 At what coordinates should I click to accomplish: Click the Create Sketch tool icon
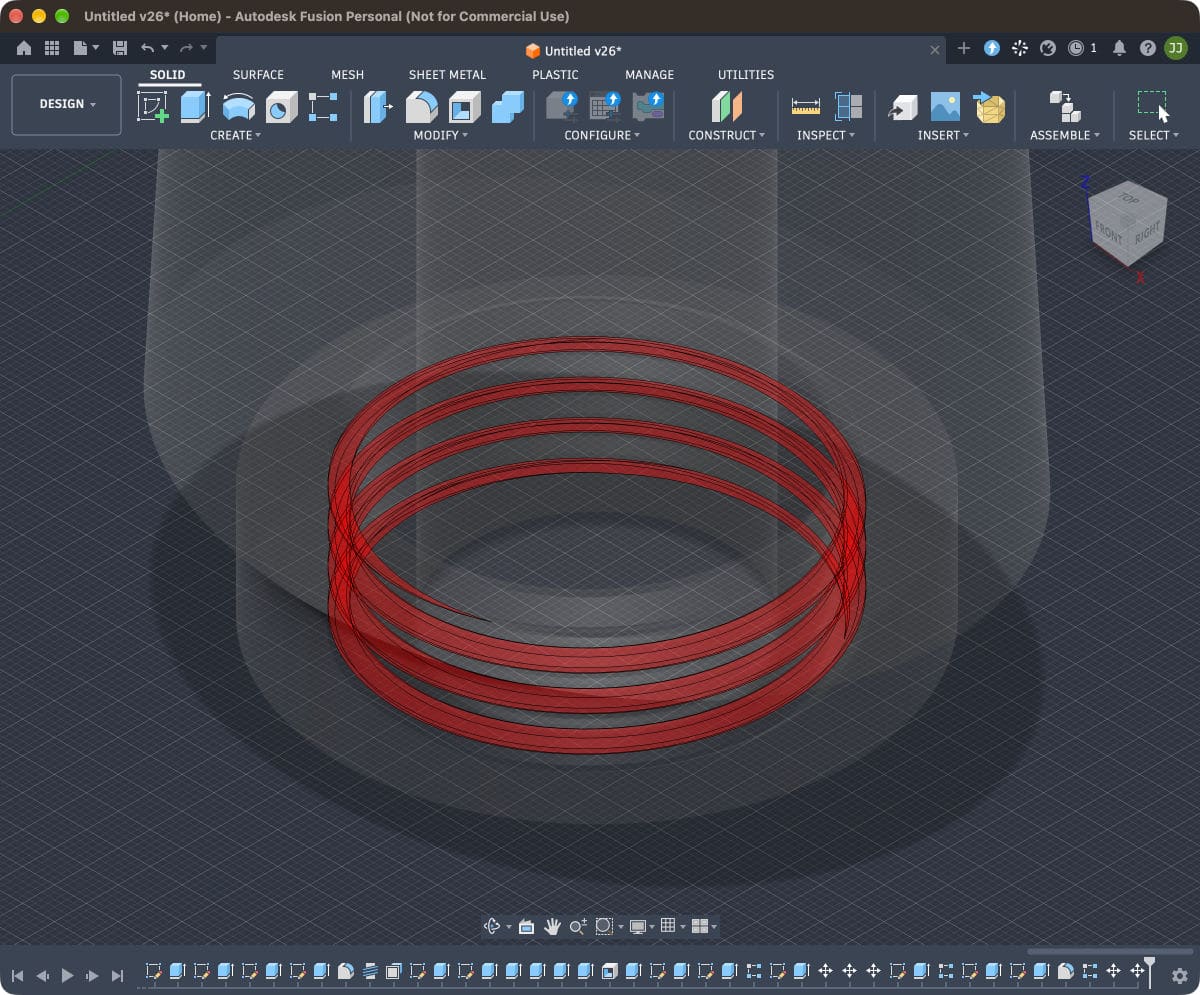pos(153,106)
